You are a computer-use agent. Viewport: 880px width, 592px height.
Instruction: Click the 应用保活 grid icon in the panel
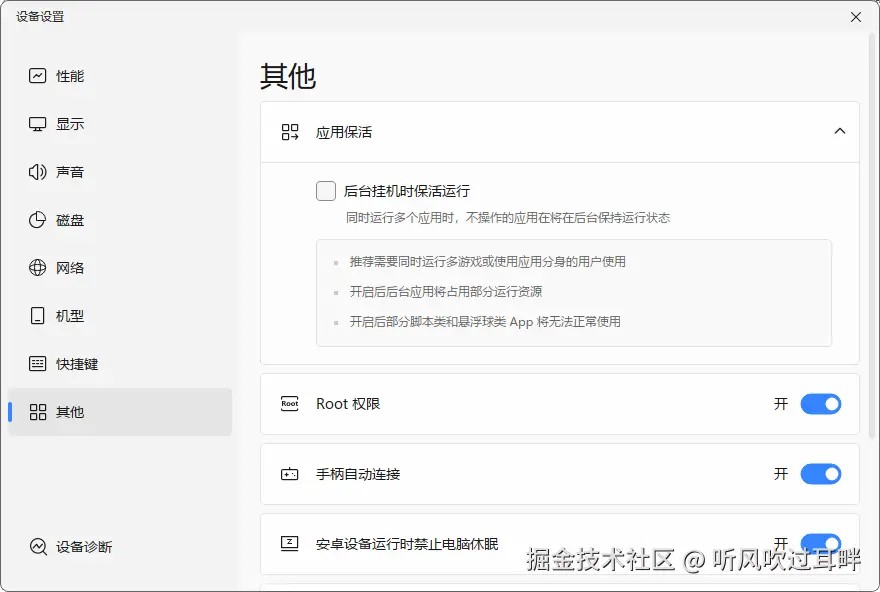click(289, 131)
